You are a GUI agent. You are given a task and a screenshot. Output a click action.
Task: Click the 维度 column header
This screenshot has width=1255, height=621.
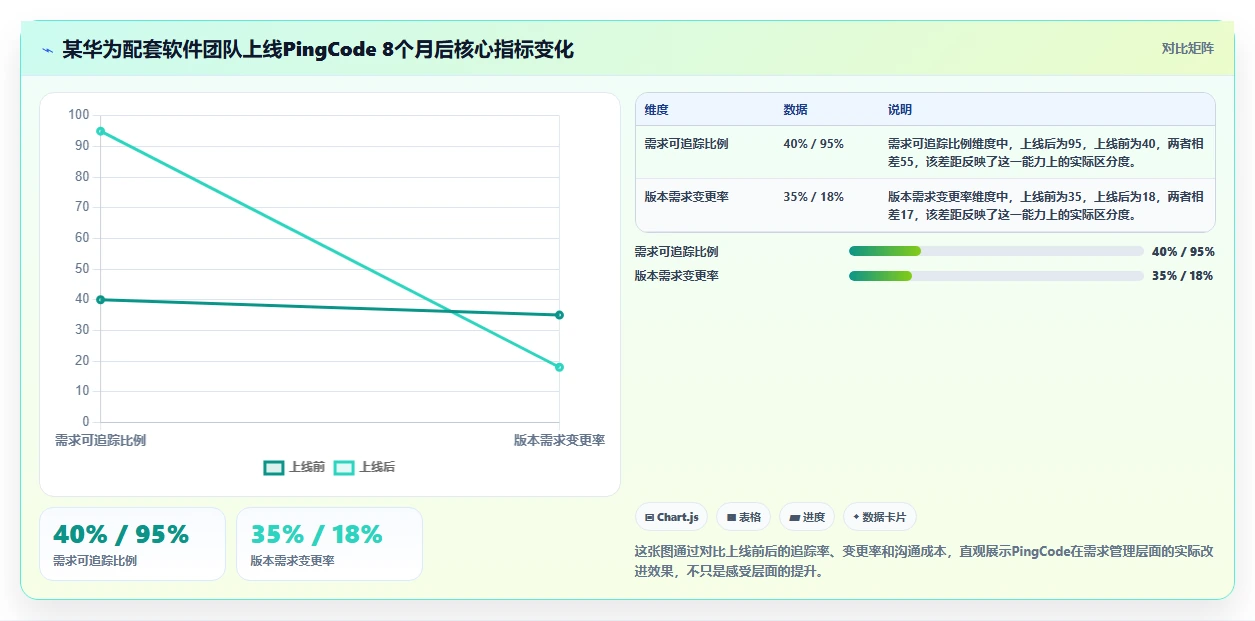pos(657,110)
